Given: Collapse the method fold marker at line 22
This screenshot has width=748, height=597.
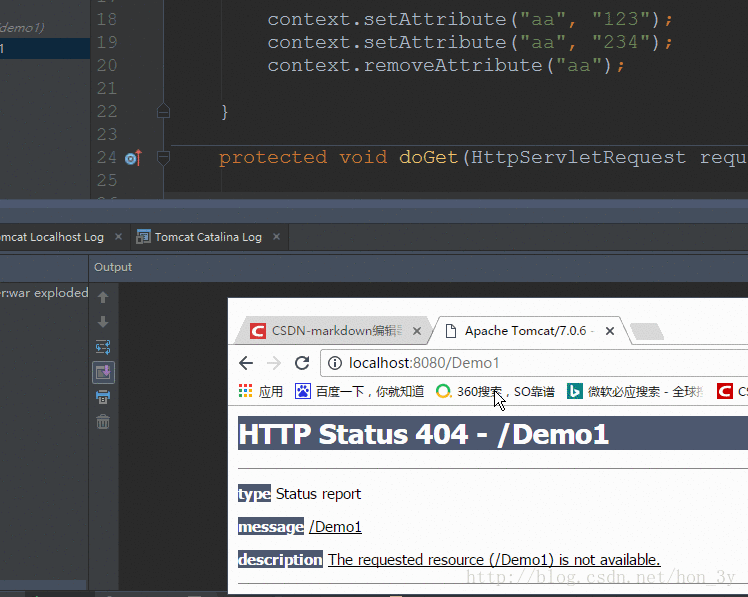Looking at the screenshot, I should 163,112.
